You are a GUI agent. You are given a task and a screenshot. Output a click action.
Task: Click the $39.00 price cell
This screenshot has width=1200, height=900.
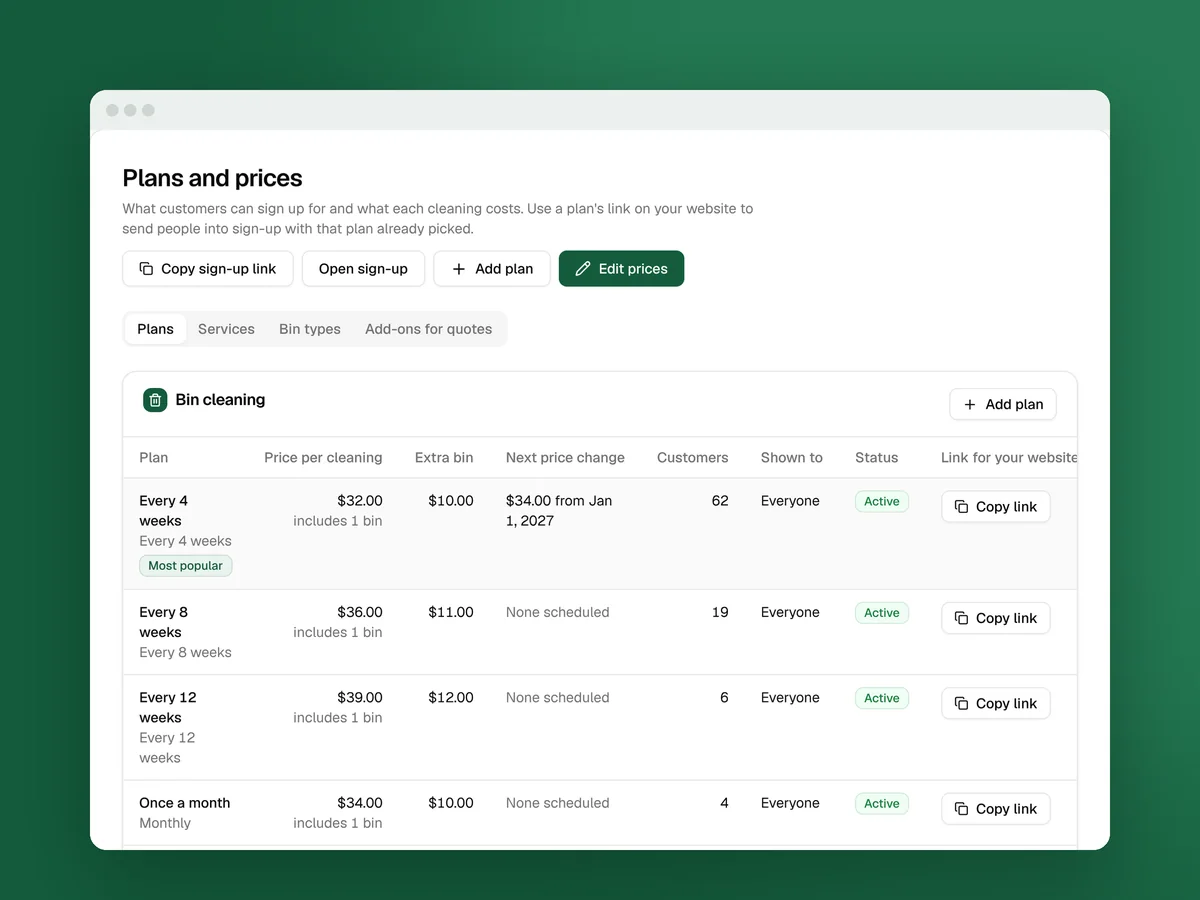point(360,697)
